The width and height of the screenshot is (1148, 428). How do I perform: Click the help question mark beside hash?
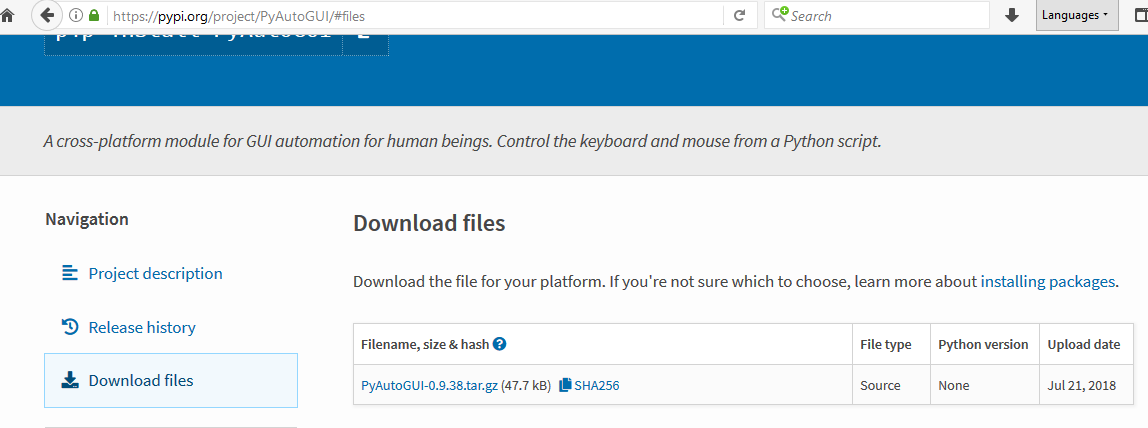coord(500,344)
